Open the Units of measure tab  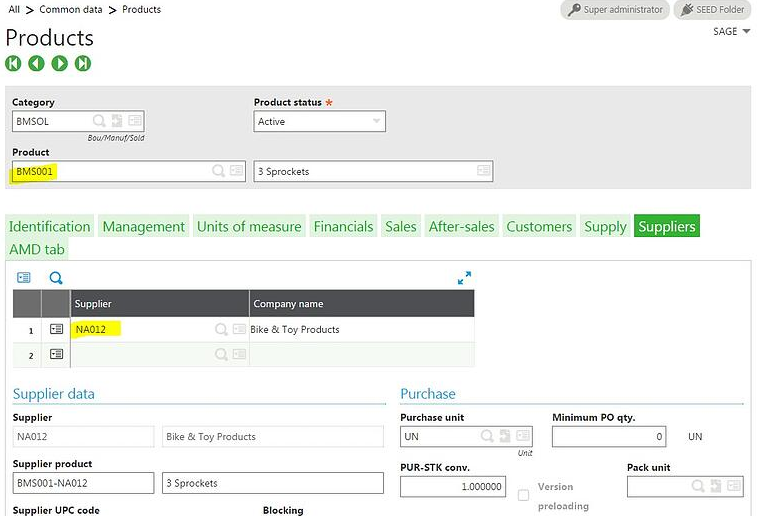tap(249, 227)
